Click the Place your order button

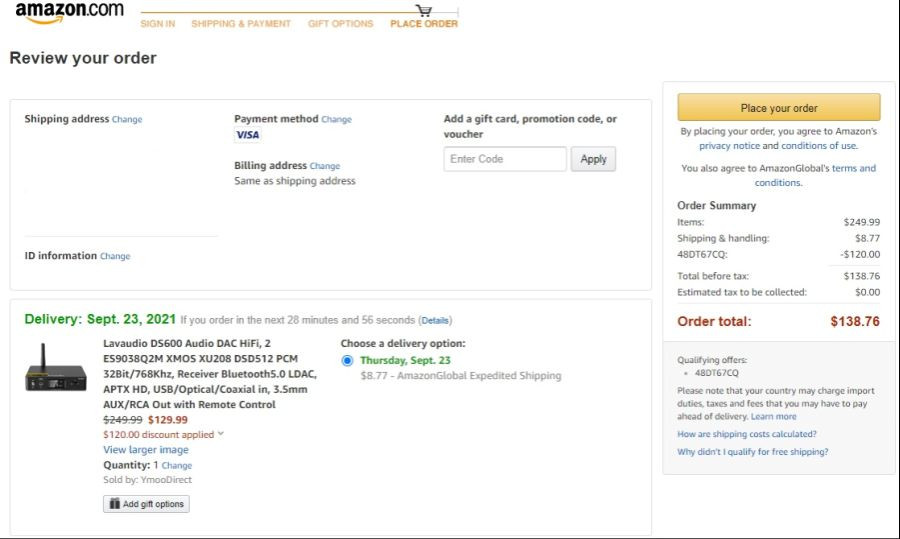tap(779, 108)
